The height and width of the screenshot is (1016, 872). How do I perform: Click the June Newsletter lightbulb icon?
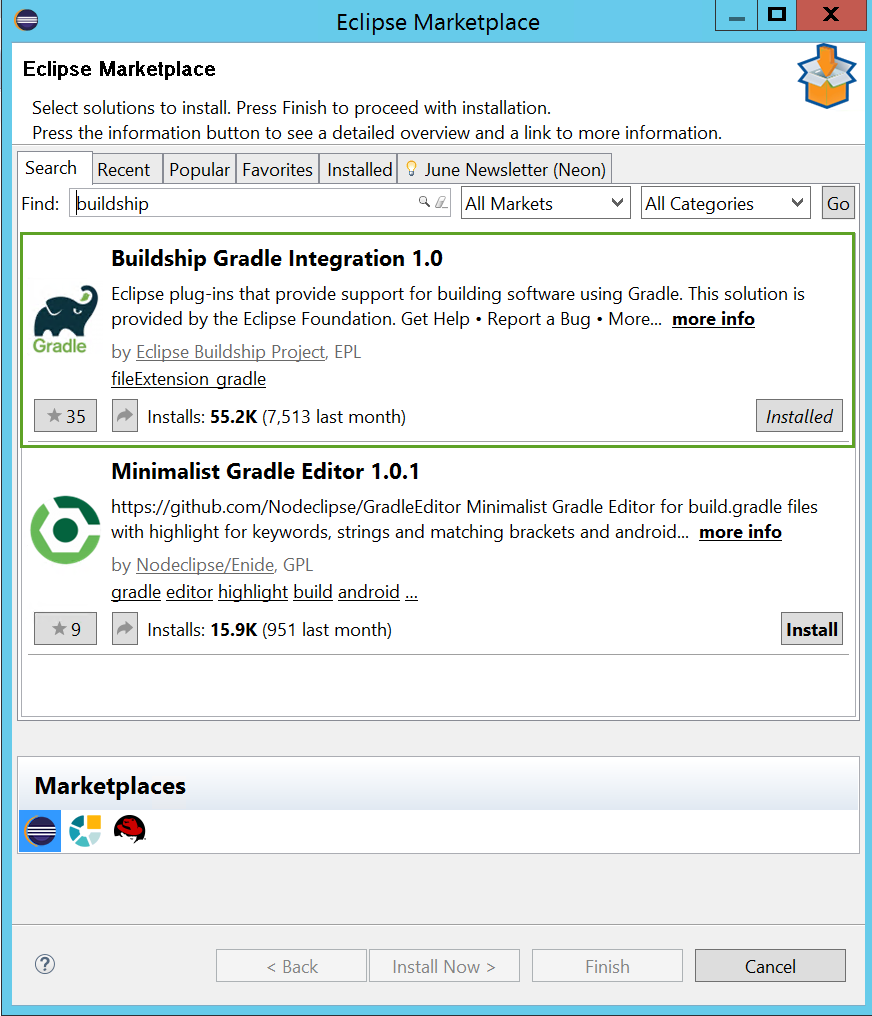click(x=411, y=168)
